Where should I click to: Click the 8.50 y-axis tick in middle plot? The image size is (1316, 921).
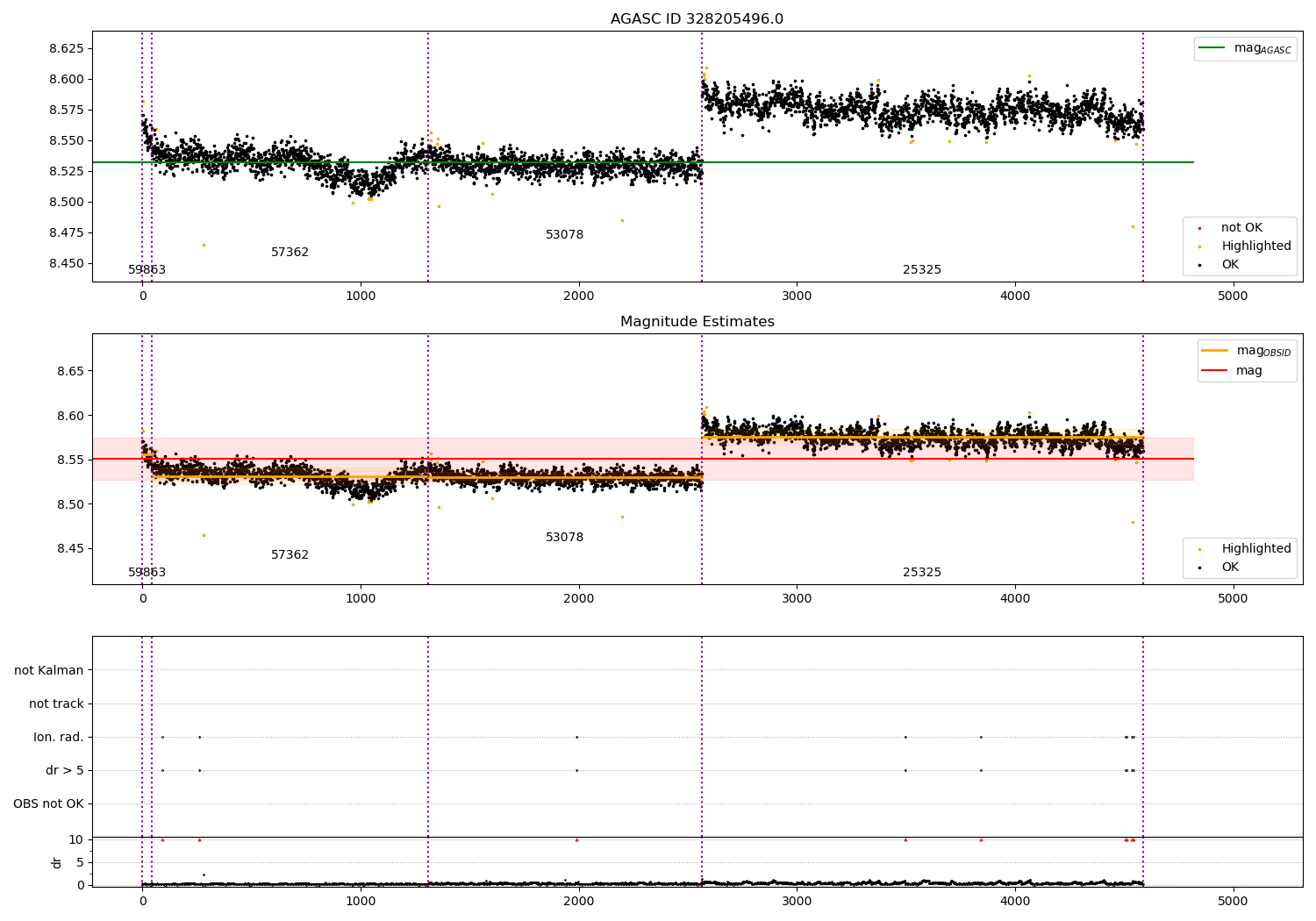click(70, 505)
